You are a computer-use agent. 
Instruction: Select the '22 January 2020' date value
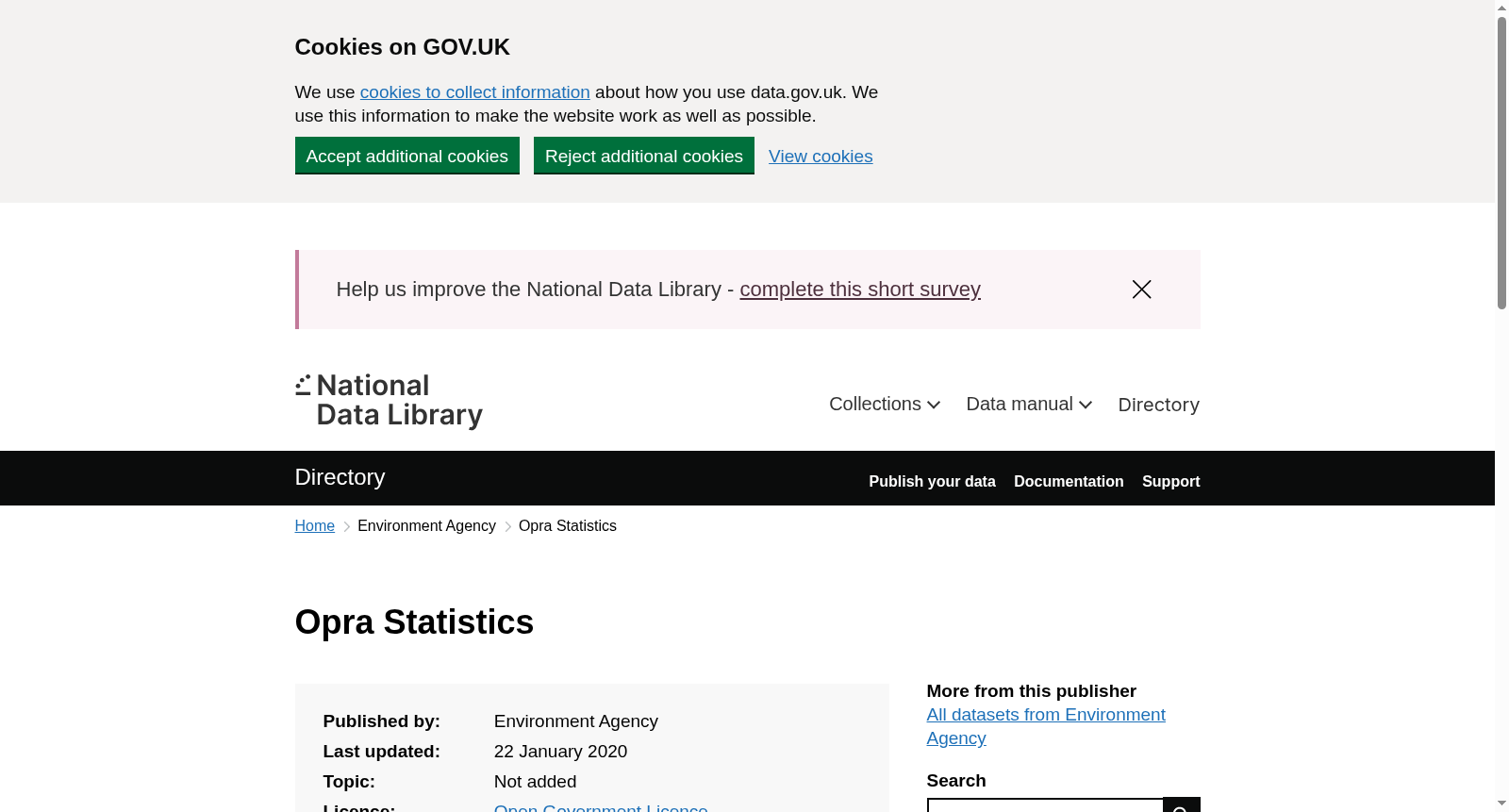tap(560, 752)
